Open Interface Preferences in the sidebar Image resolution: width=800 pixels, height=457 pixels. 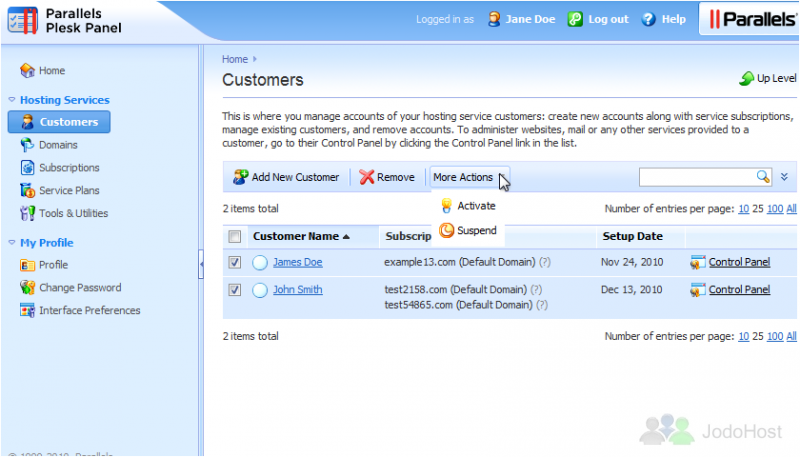[90, 310]
